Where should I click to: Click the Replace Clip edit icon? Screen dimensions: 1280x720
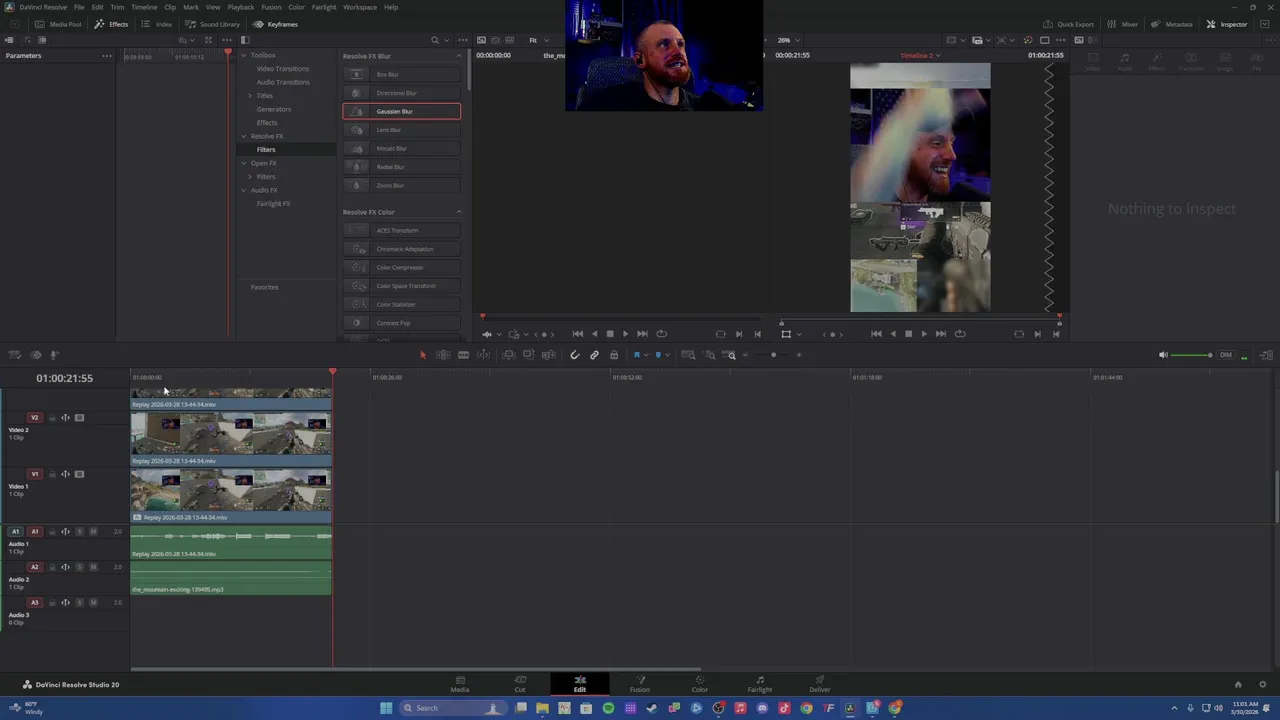pos(548,355)
